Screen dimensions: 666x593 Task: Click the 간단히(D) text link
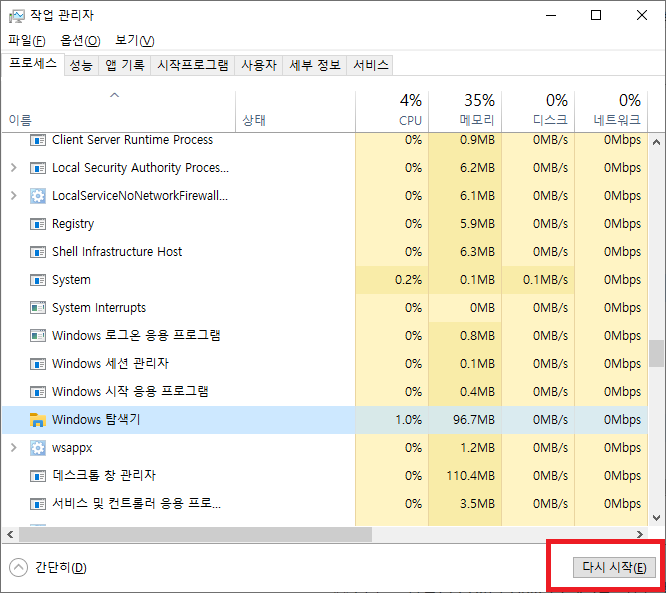click(x=61, y=568)
